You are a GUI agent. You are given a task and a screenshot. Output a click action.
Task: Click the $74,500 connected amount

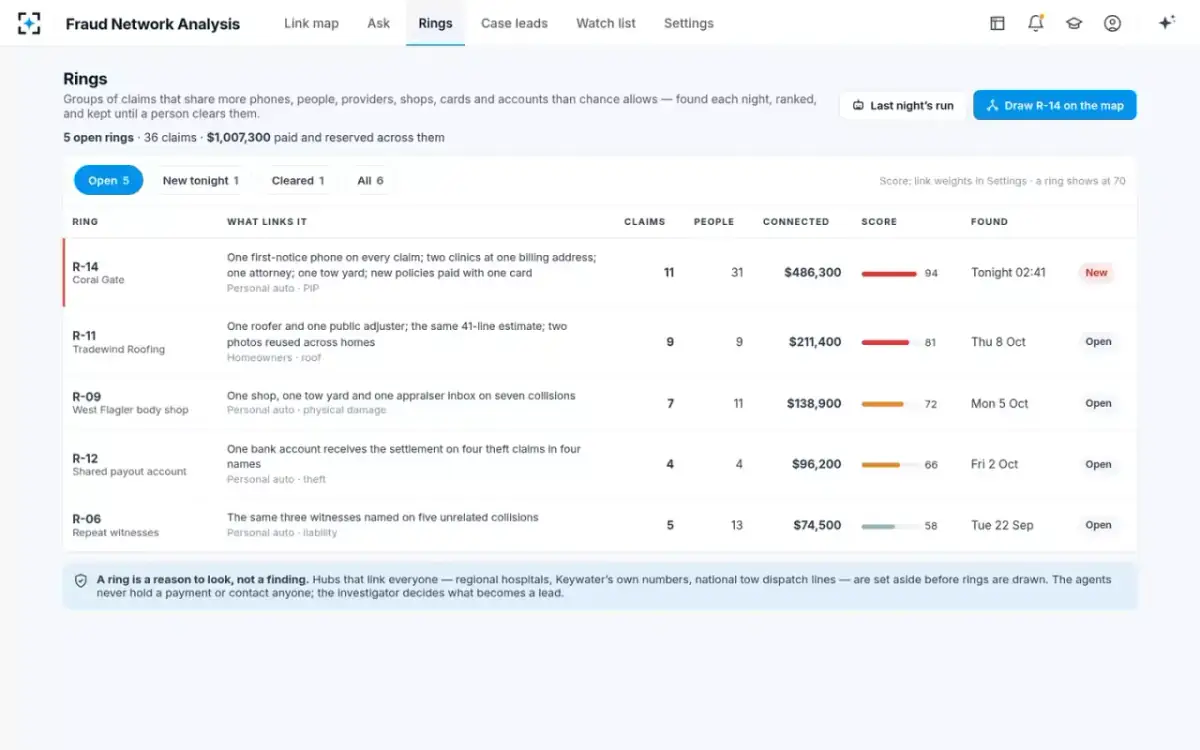coord(817,526)
